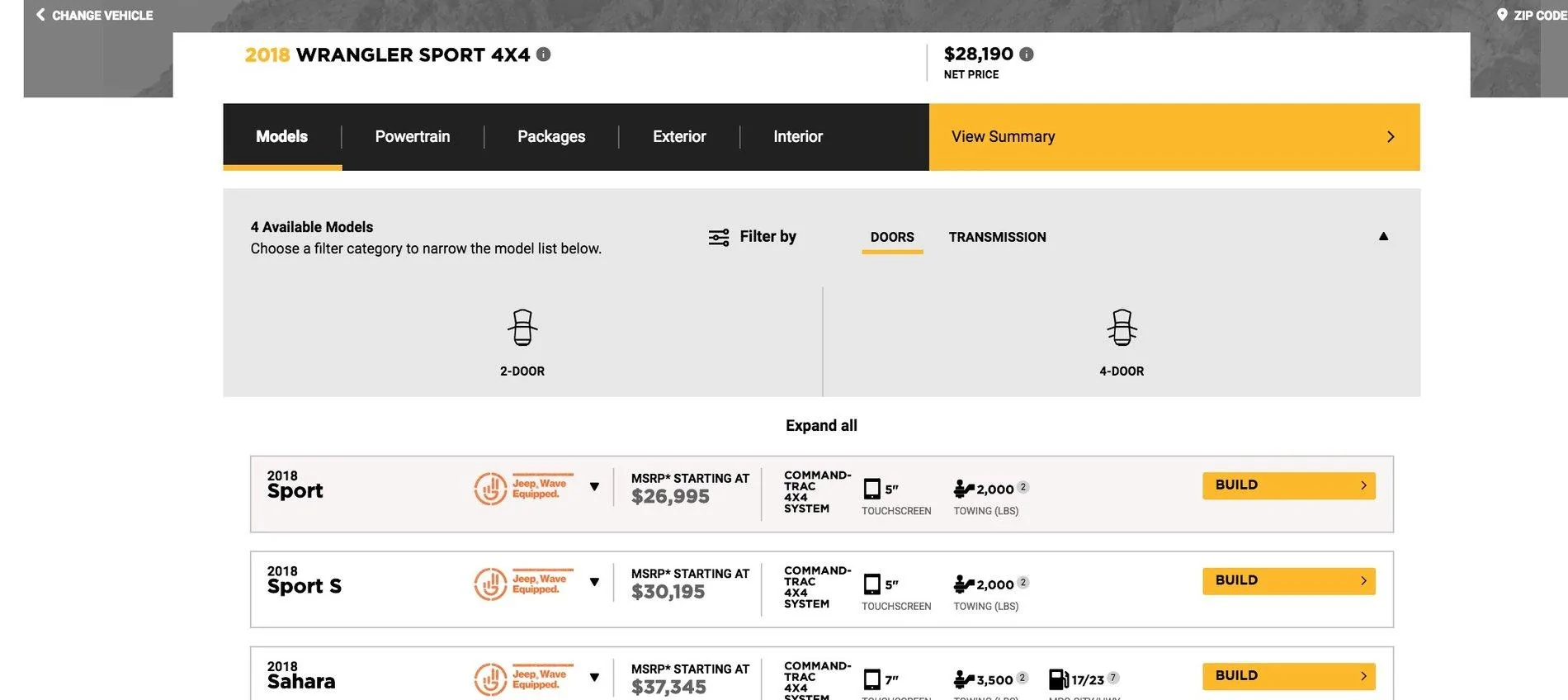Open footnote 2 beside Sahara 3,500 towing
This screenshot has width=1568, height=700.
pos(1023,678)
